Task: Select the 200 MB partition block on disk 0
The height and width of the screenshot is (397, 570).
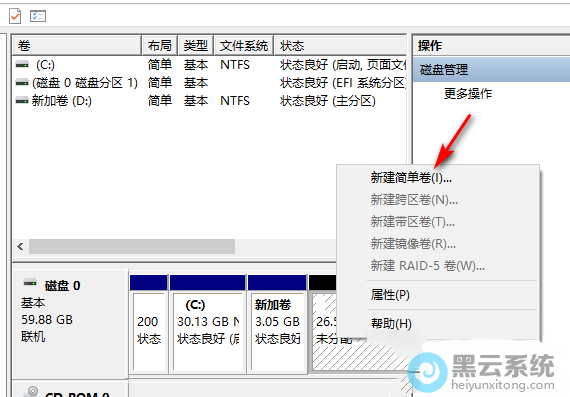Action: (x=148, y=324)
